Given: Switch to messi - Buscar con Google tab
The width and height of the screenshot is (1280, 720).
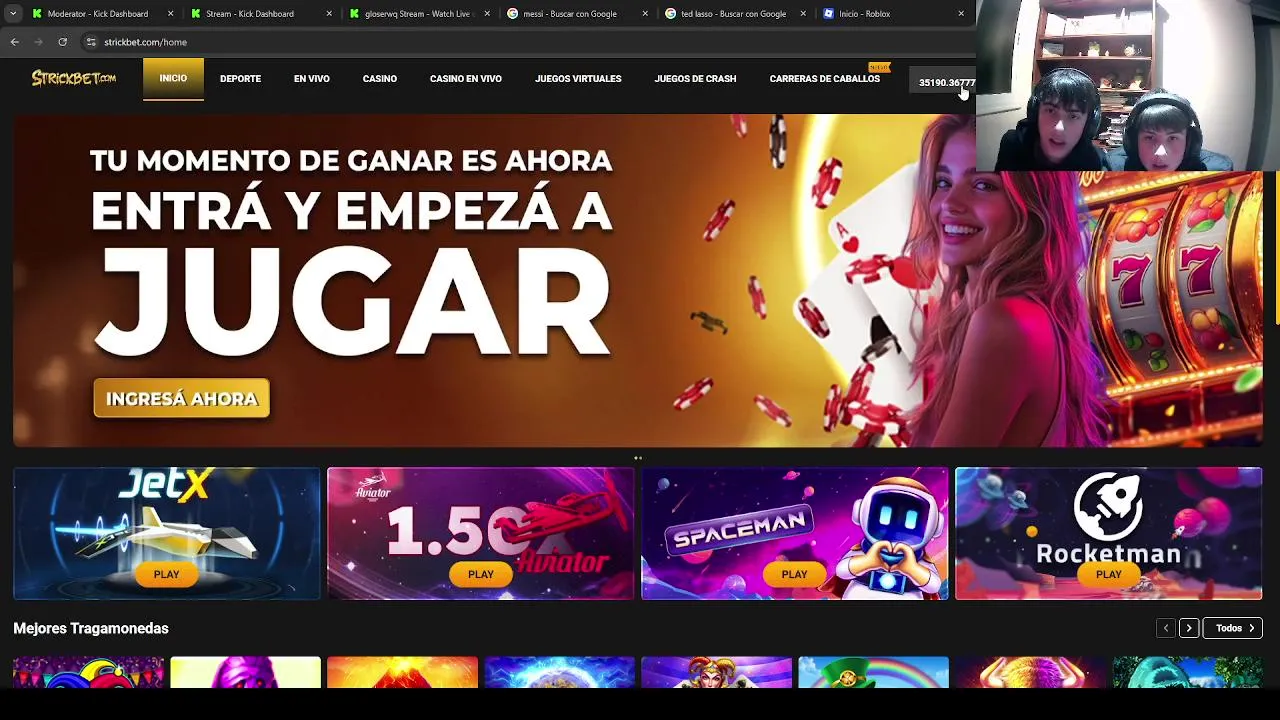Looking at the screenshot, I should [x=570, y=14].
